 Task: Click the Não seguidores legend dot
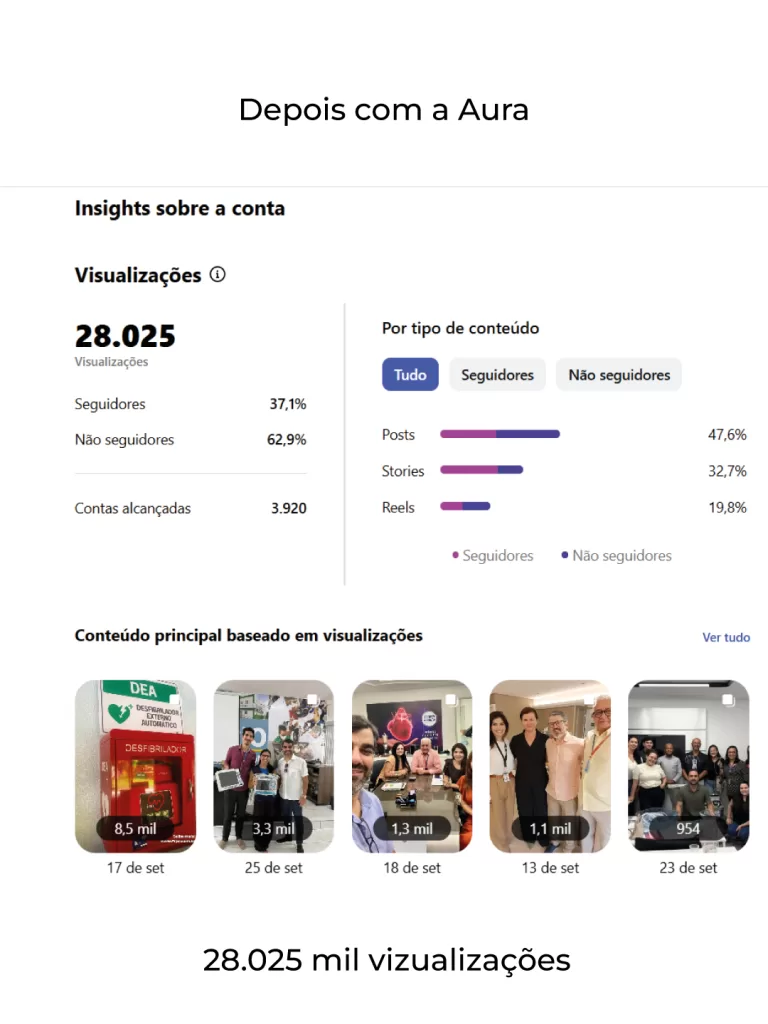565,555
